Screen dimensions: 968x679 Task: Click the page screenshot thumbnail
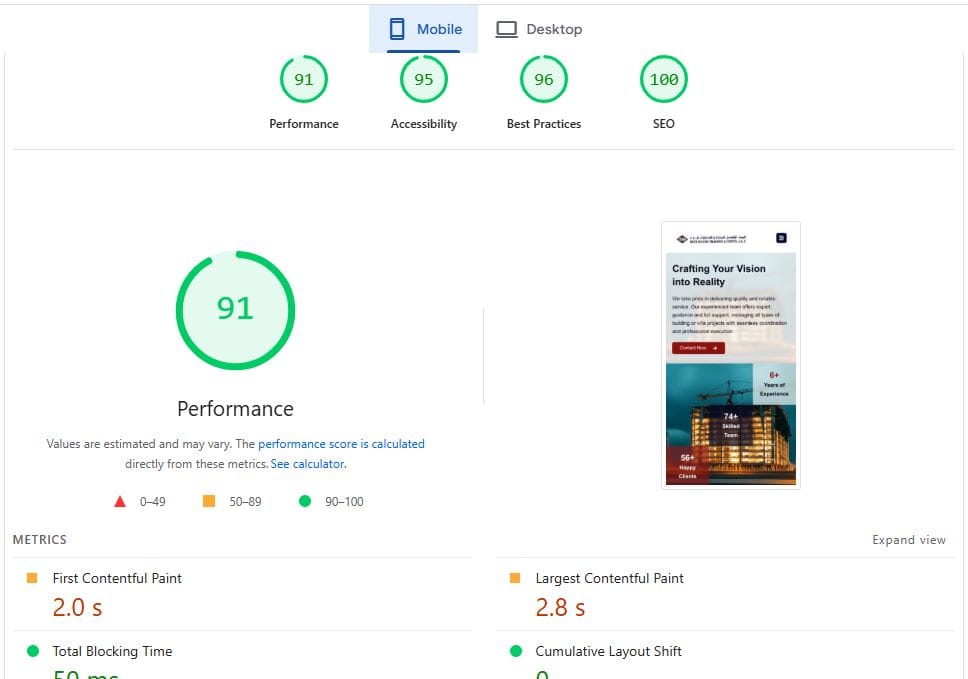pos(730,355)
